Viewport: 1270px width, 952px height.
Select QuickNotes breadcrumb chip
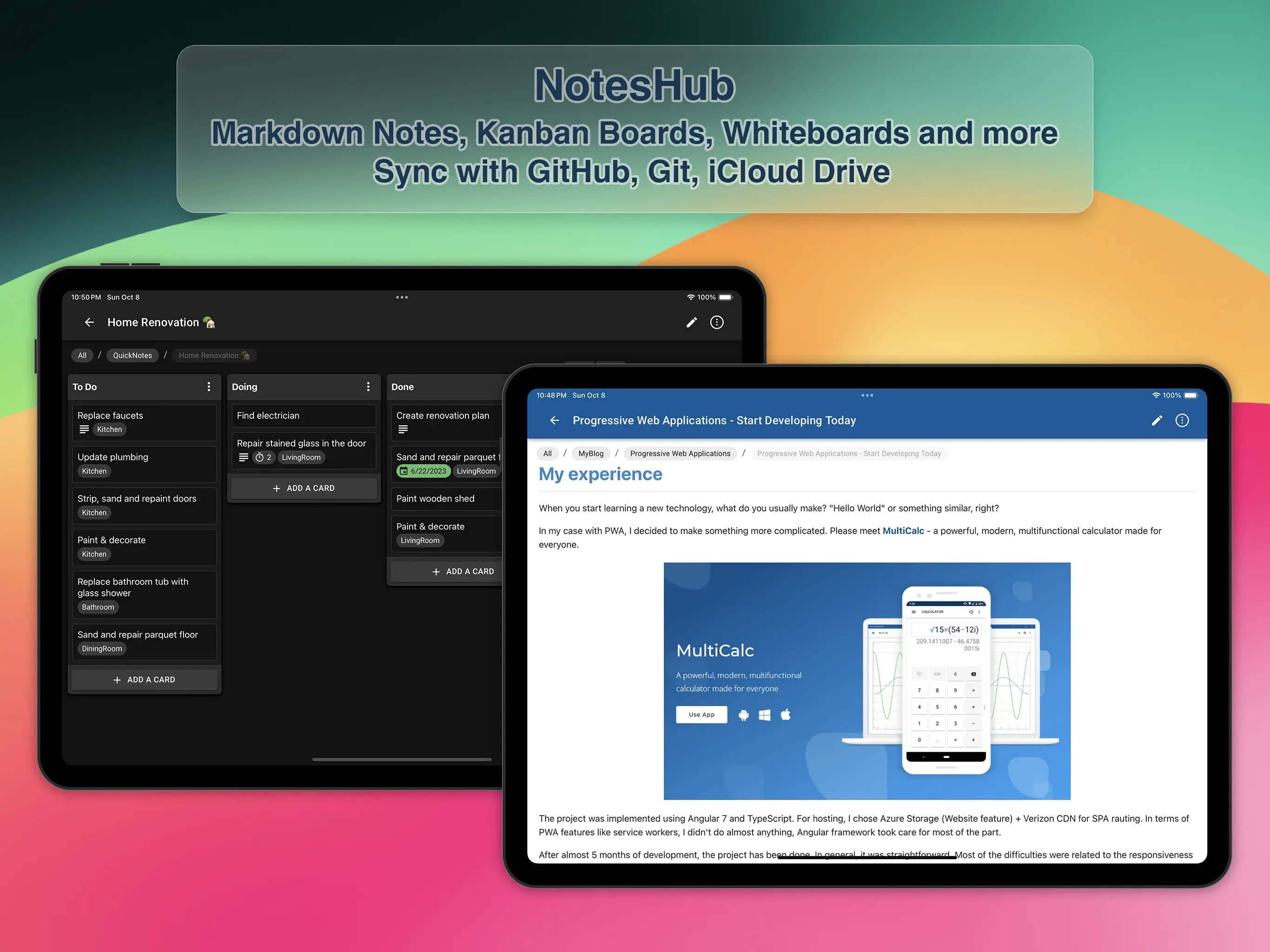click(132, 356)
